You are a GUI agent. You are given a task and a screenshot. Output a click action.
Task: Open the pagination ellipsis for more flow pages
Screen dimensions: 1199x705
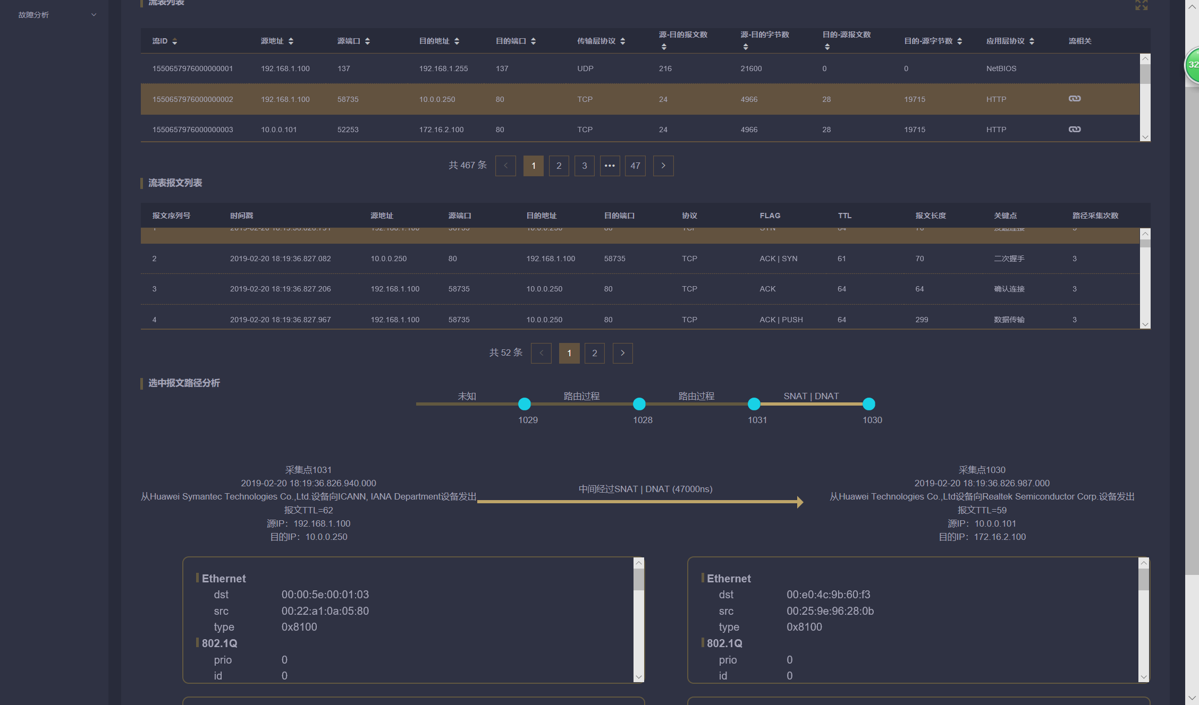point(609,166)
